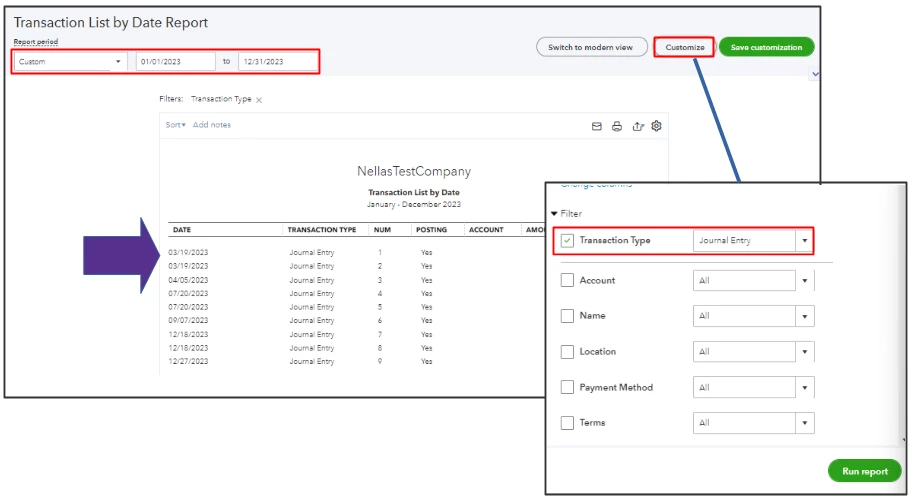The width and height of the screenshot is (914, 502).
Task: Click the date 04/05/2023 in the report
Action: 188,280
